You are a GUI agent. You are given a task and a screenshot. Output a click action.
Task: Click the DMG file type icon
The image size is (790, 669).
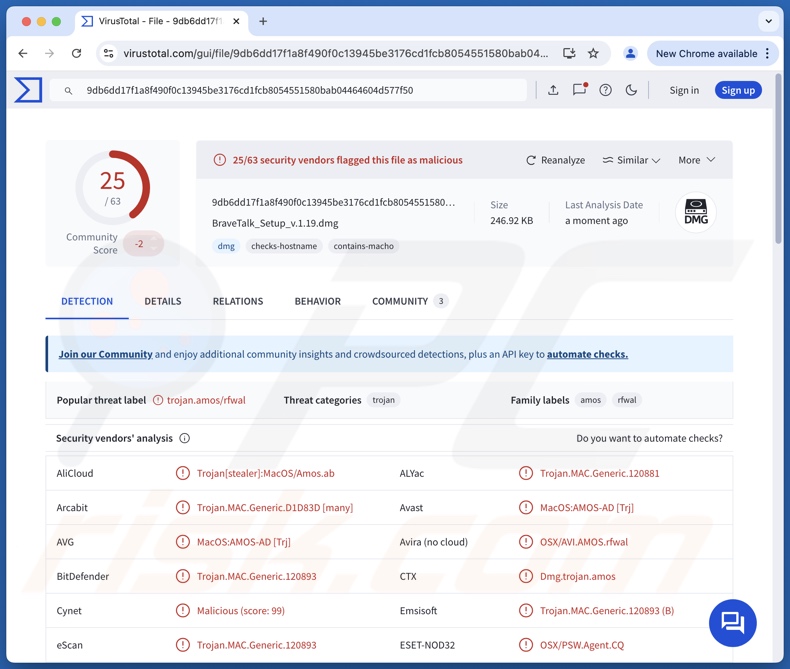tap(696, 212)
